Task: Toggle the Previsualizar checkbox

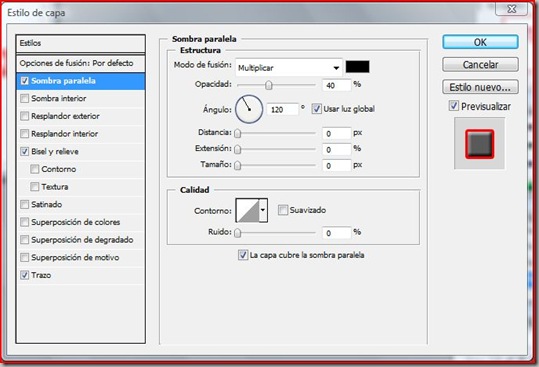Action: tap(453, 106)
